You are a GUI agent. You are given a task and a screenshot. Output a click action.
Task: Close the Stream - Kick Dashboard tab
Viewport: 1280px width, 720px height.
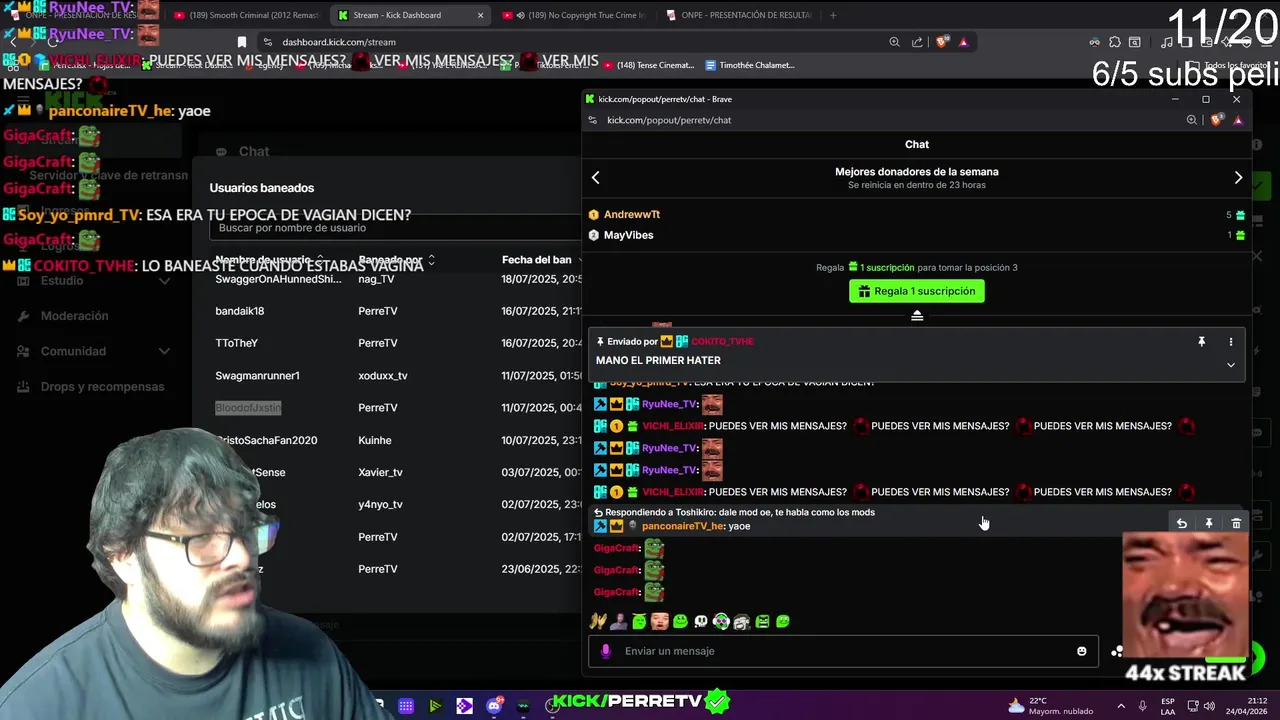click(480, 15)
